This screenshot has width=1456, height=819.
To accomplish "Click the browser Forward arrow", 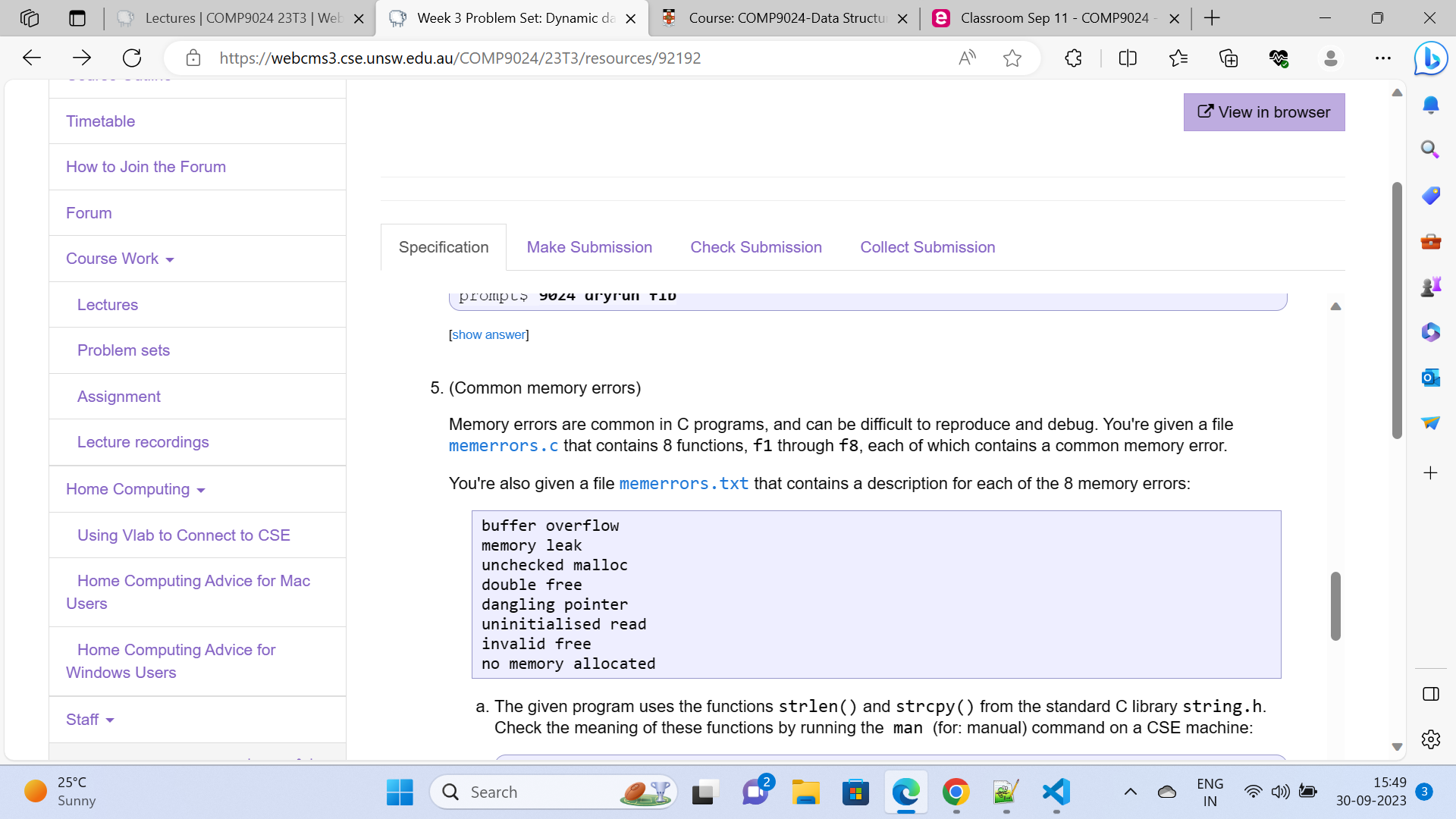I will [82, 58].
